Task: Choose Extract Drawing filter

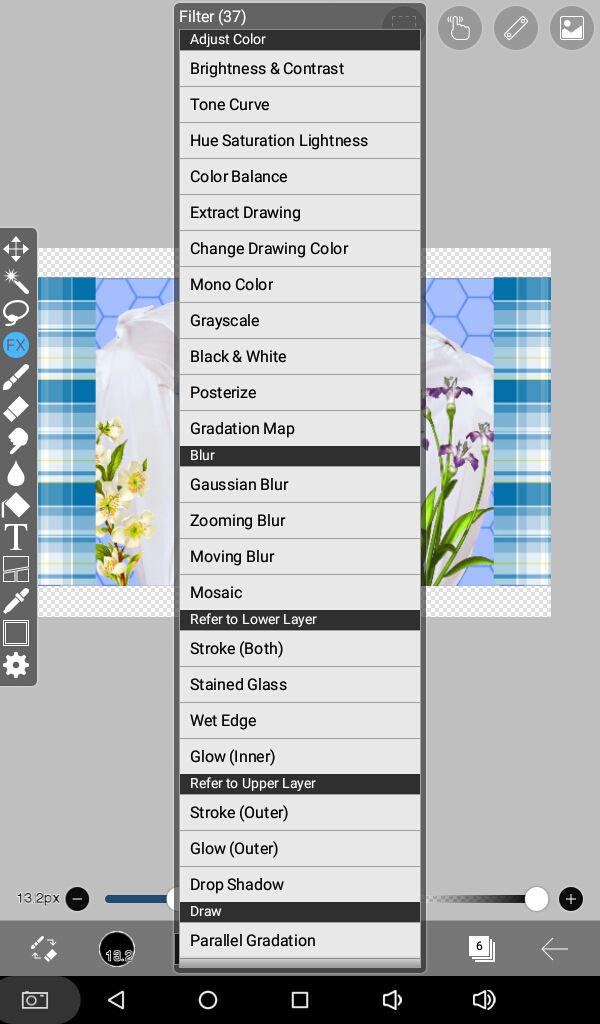Action: pos(300,212)
